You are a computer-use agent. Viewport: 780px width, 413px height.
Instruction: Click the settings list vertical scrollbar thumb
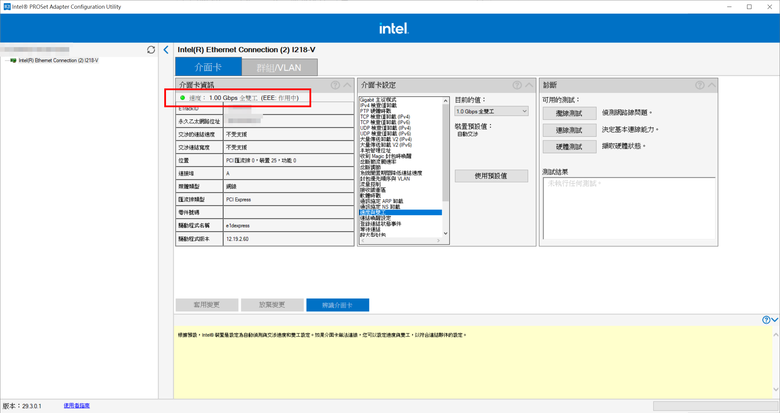(445, 151)
